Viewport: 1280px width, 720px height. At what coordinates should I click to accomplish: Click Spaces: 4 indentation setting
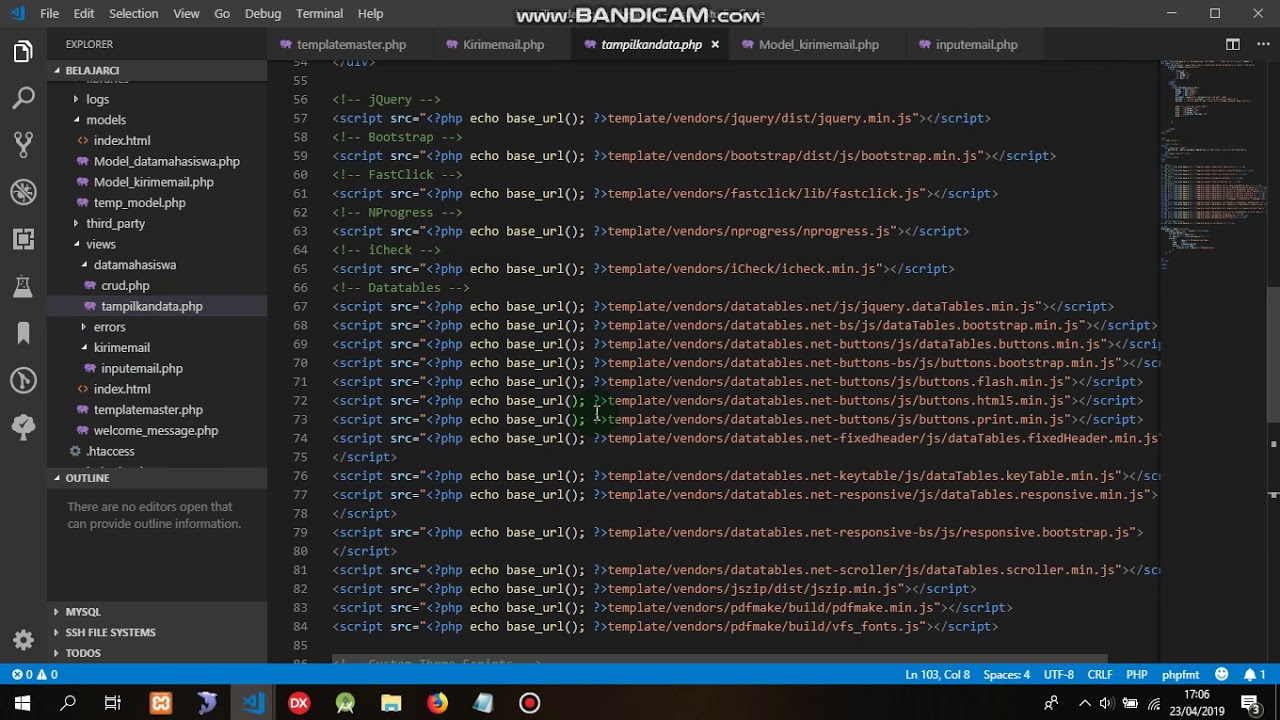[1006, 675]
